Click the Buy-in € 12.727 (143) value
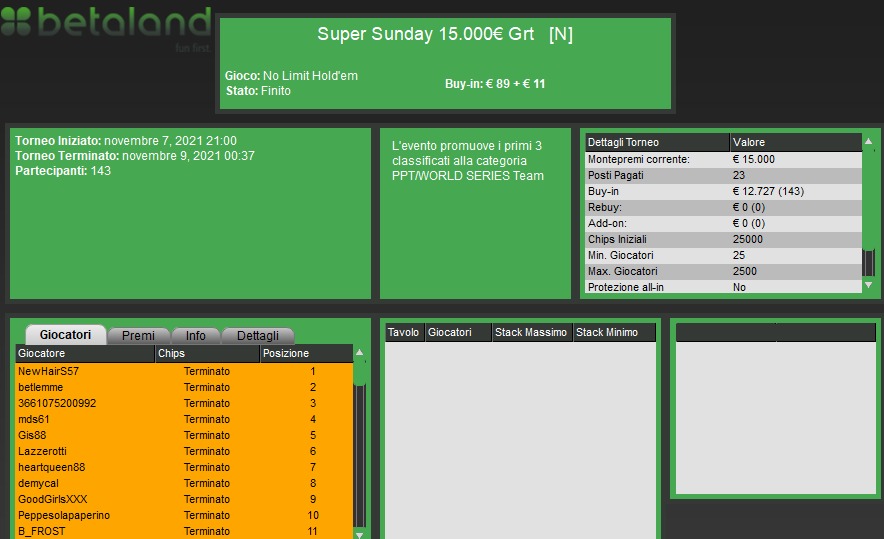The height and width of the screenshot is (539, 884). [x=768, y=191]
